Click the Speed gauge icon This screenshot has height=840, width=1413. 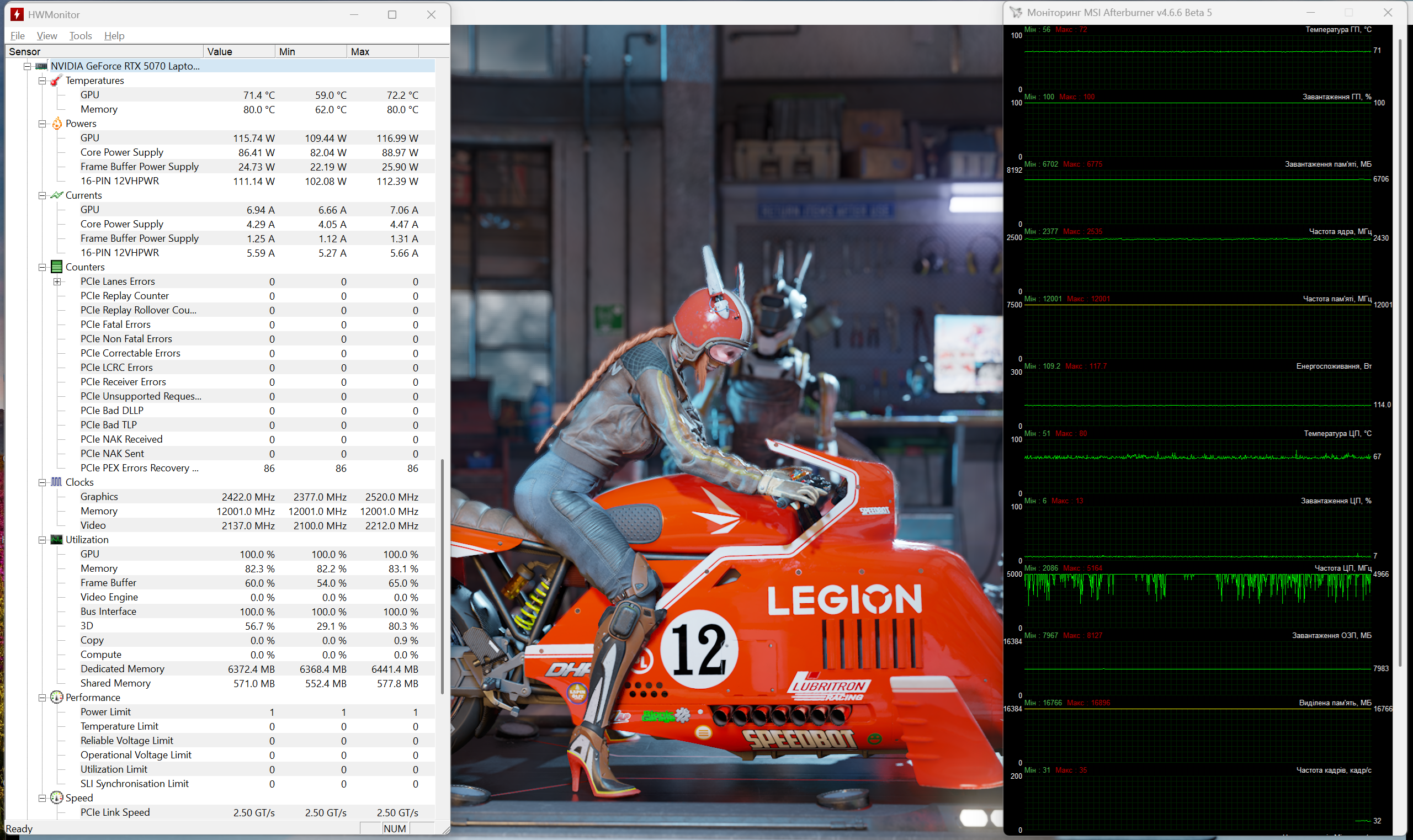click(57, 798)
